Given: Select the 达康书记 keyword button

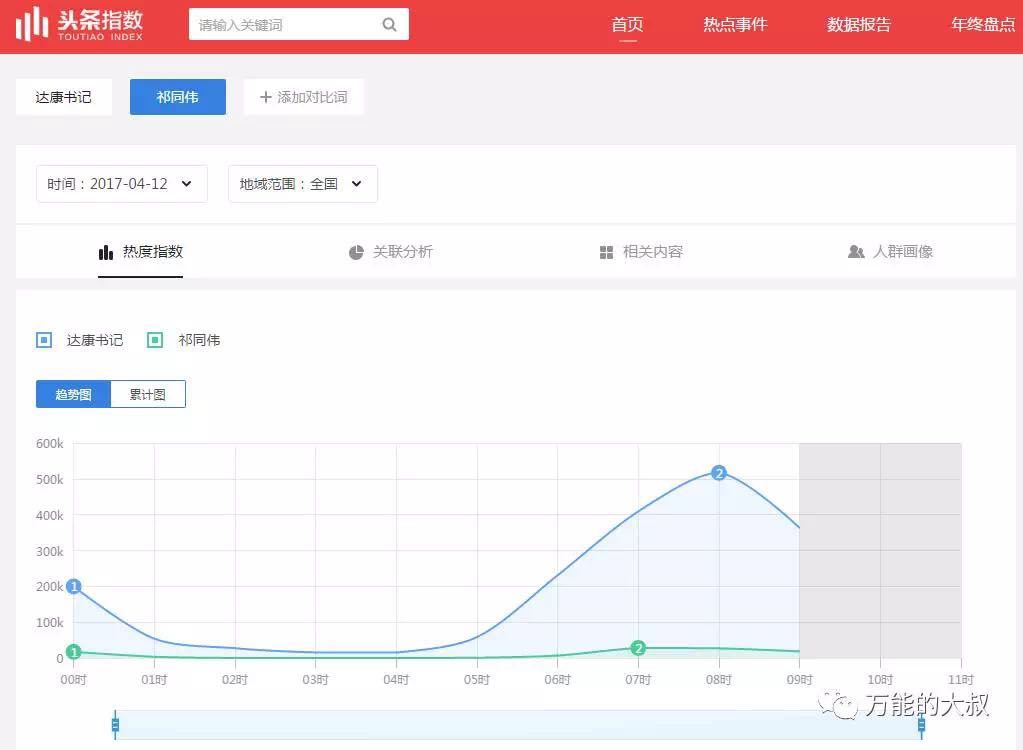Looking at the screenshot, I should coord(64,97).
